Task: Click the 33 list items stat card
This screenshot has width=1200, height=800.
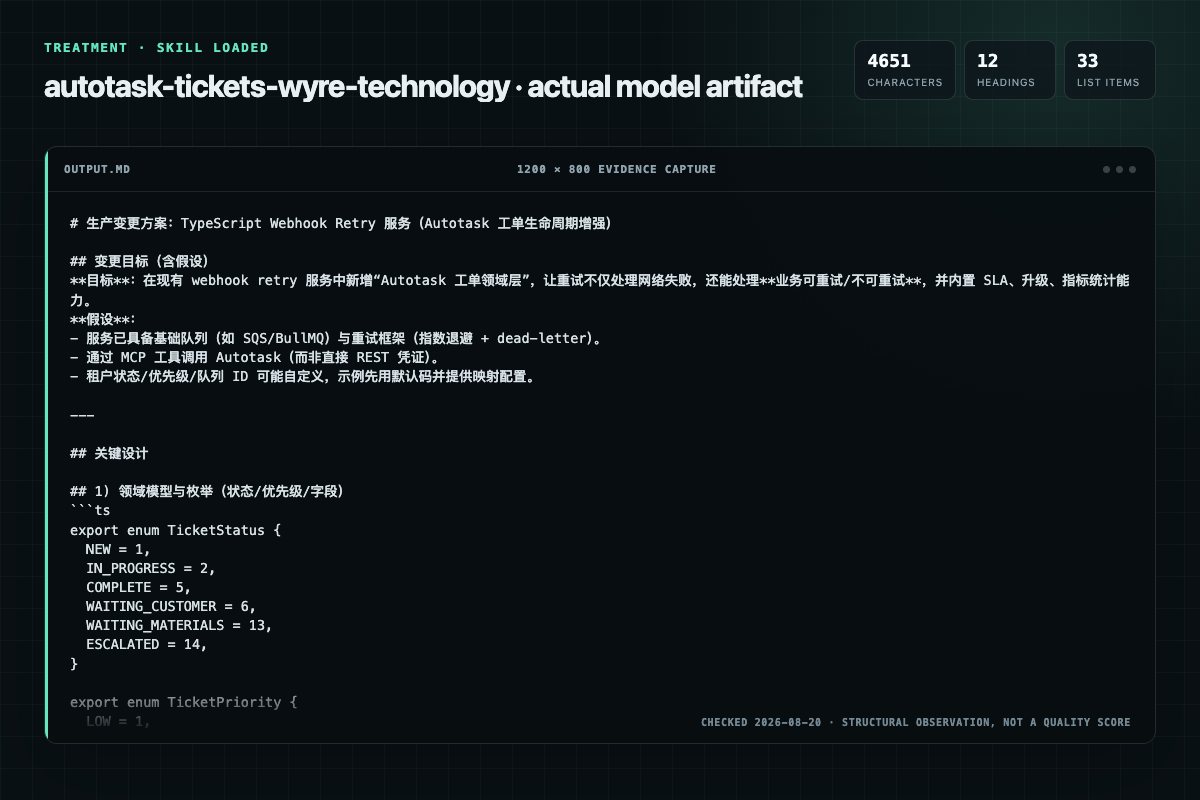Action: click(x=1110, y=70)
